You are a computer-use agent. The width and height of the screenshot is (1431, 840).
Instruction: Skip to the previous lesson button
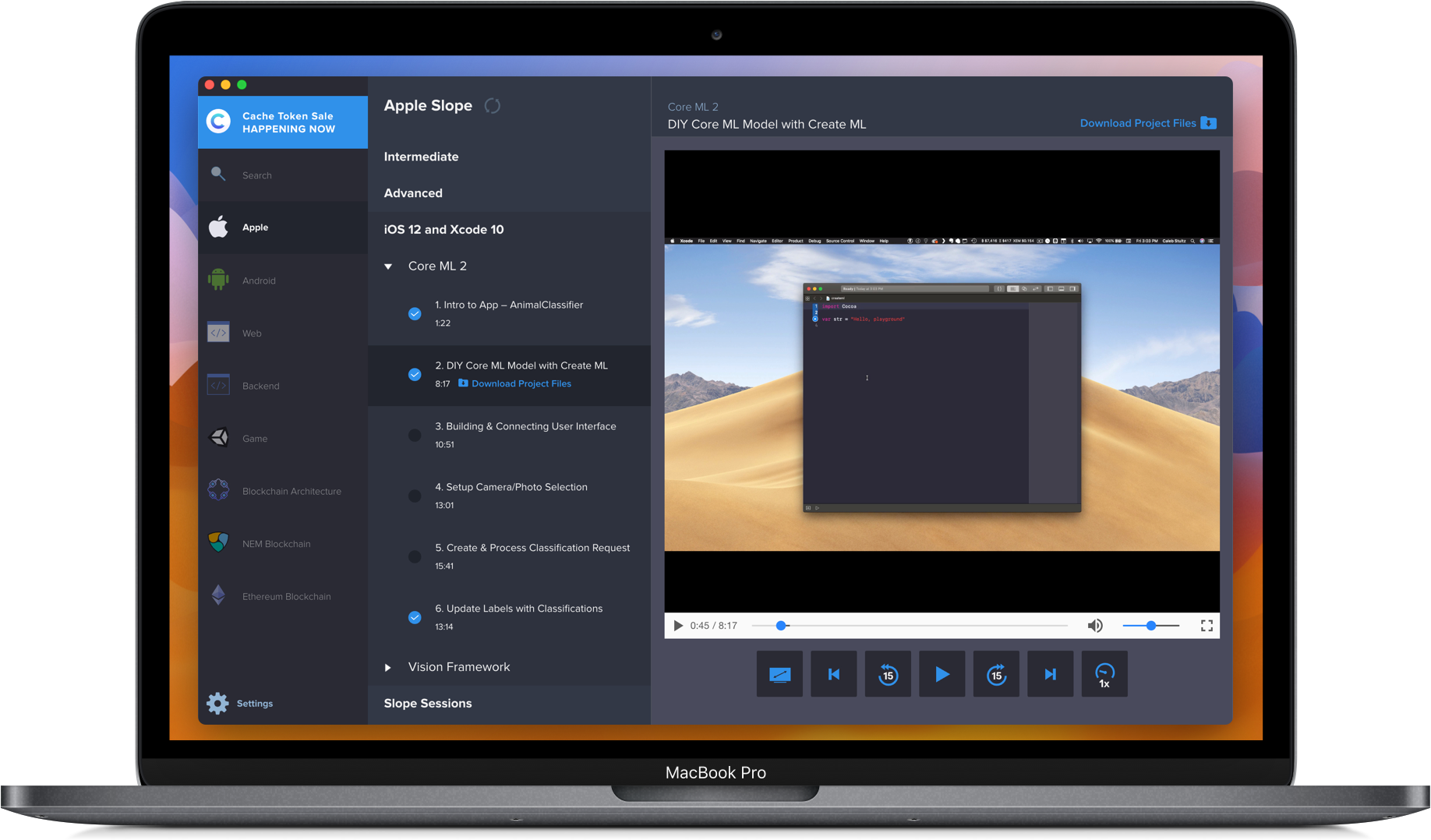[x=834, y=674]
